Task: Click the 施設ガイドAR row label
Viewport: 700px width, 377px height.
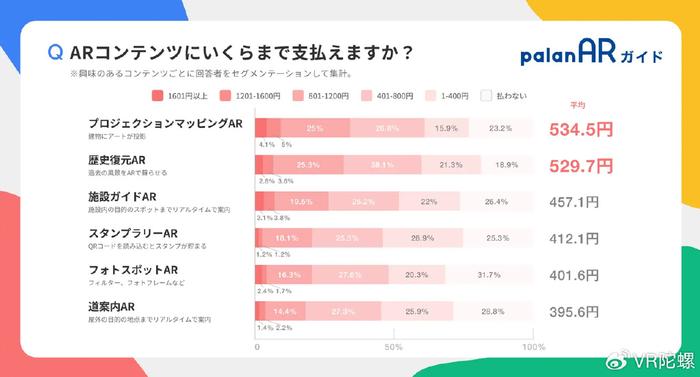Action: (122, 197)
